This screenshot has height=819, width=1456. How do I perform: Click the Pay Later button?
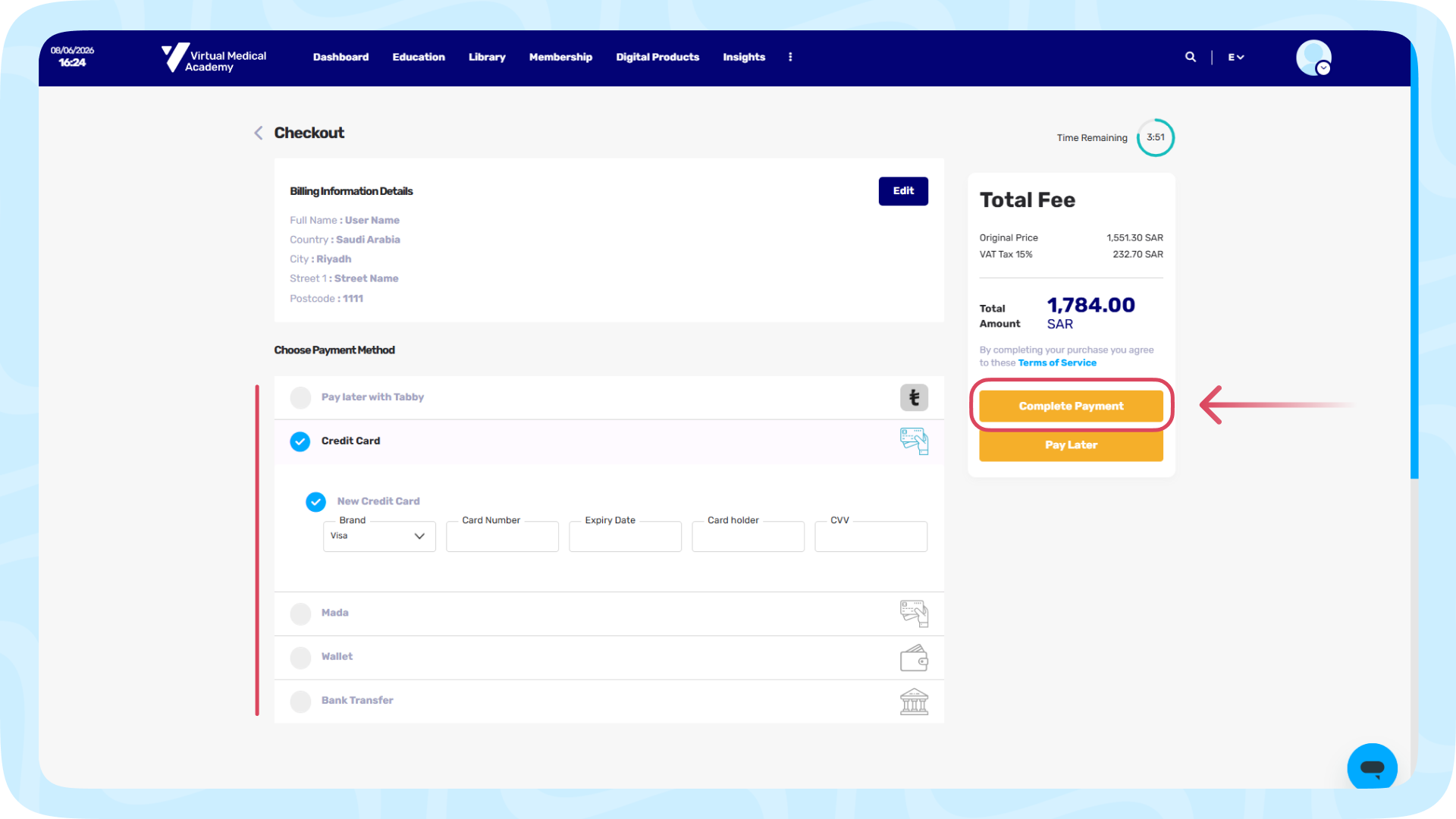point(1071,445)
